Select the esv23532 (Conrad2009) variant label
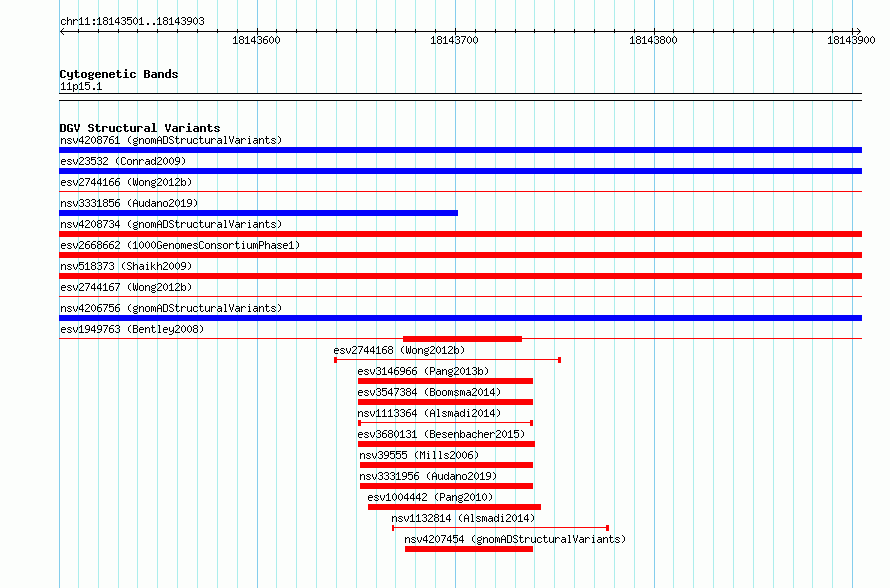 (x=123, y=161)
